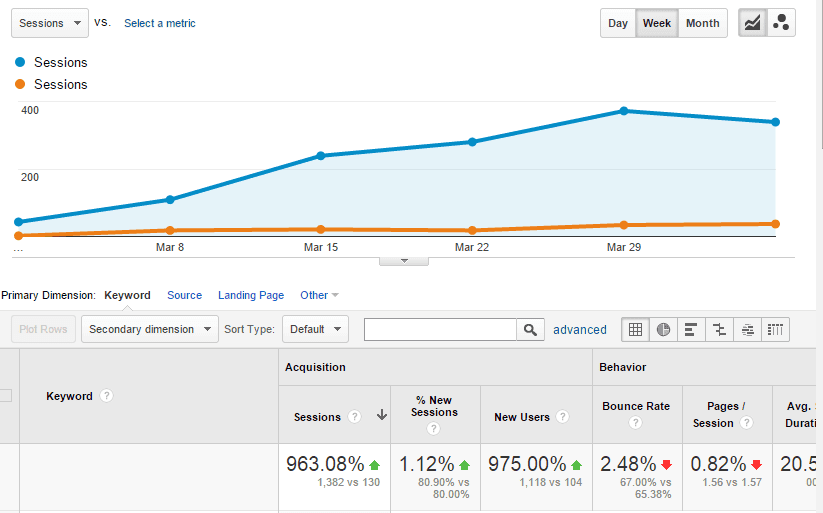Switch primary dimension to Source
Image resolution: width=823 pixels, height=513 pixels.
click(184, 295)
